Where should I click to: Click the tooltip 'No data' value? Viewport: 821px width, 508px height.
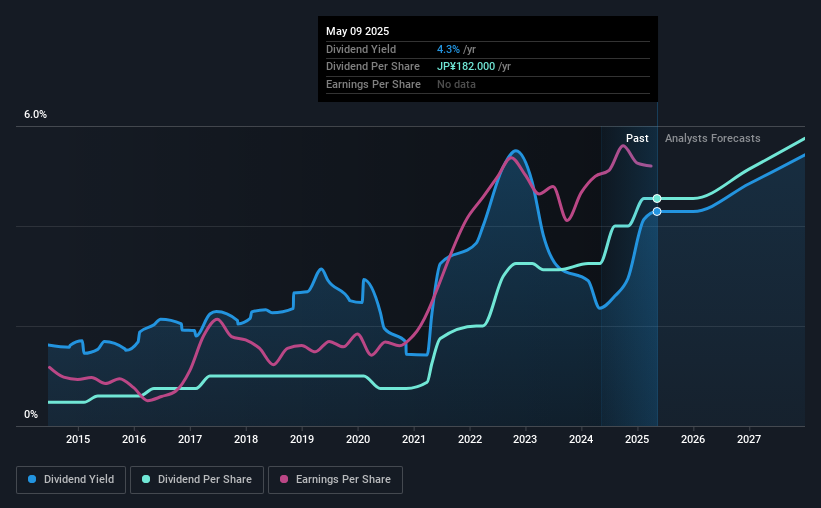pyautogui.click(x=457, y=84)
